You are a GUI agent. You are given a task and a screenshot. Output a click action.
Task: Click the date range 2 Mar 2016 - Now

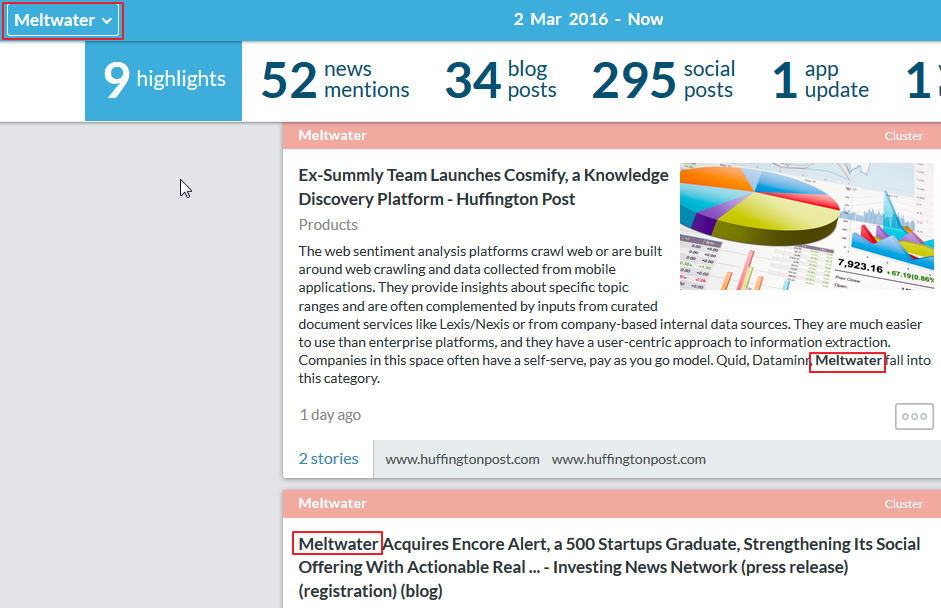point(588,19)
